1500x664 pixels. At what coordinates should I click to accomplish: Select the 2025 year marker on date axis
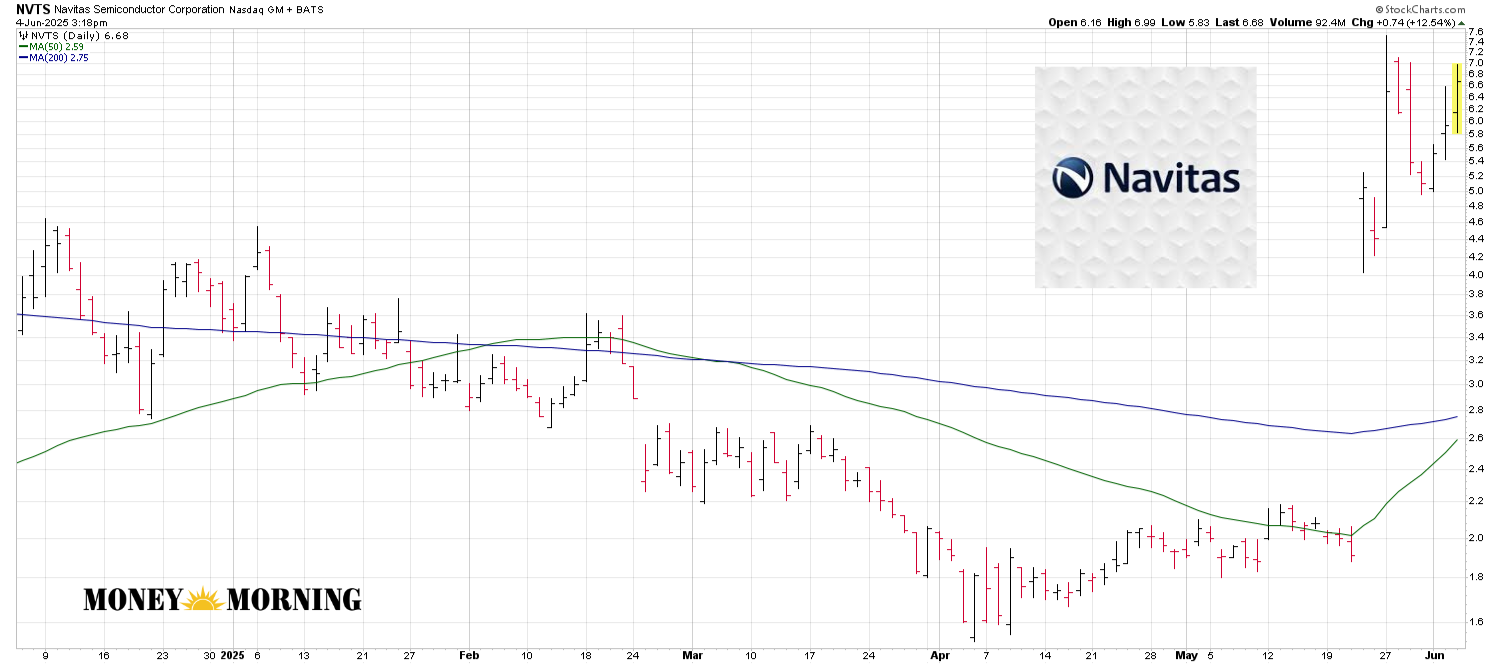pyautogui.click(x=234, y=655)
